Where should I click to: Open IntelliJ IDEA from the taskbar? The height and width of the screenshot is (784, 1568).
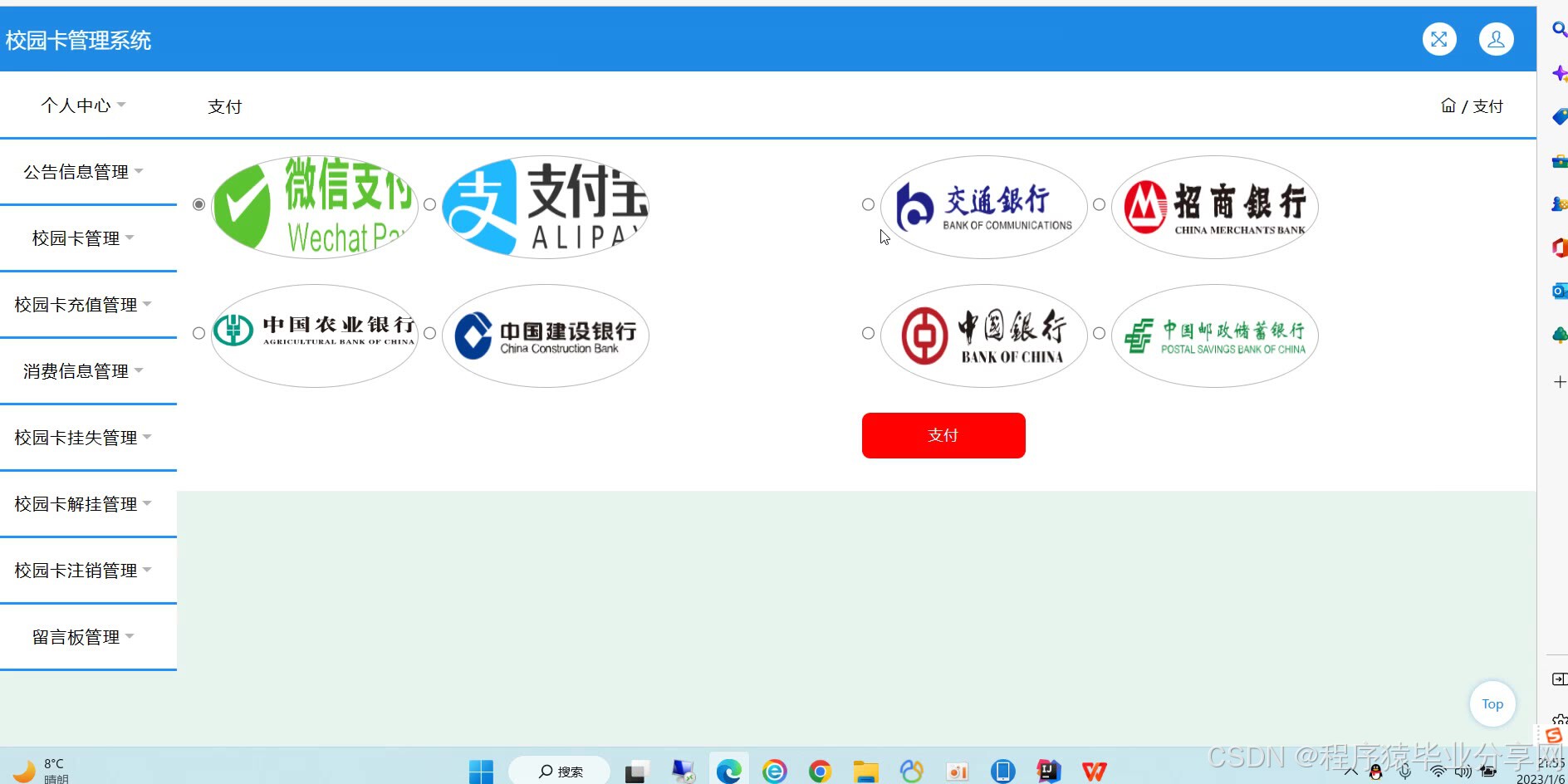[x=1049, y=772]
